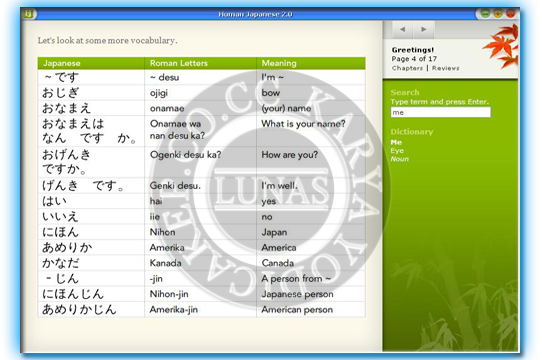Screen dimensions: 542x360
Task: Click the 'onamae' cell
Action: 200,108
